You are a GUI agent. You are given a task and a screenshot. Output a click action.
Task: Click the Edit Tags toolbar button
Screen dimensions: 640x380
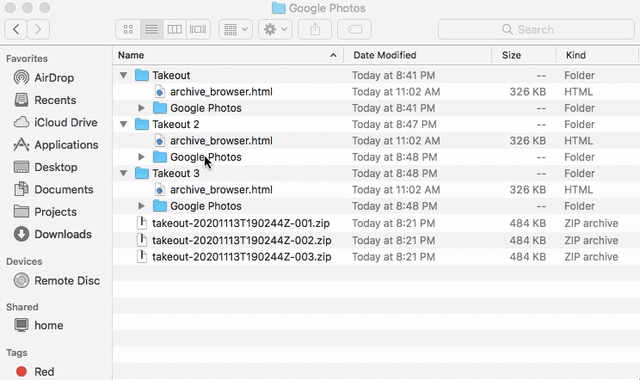coord(354,29)
